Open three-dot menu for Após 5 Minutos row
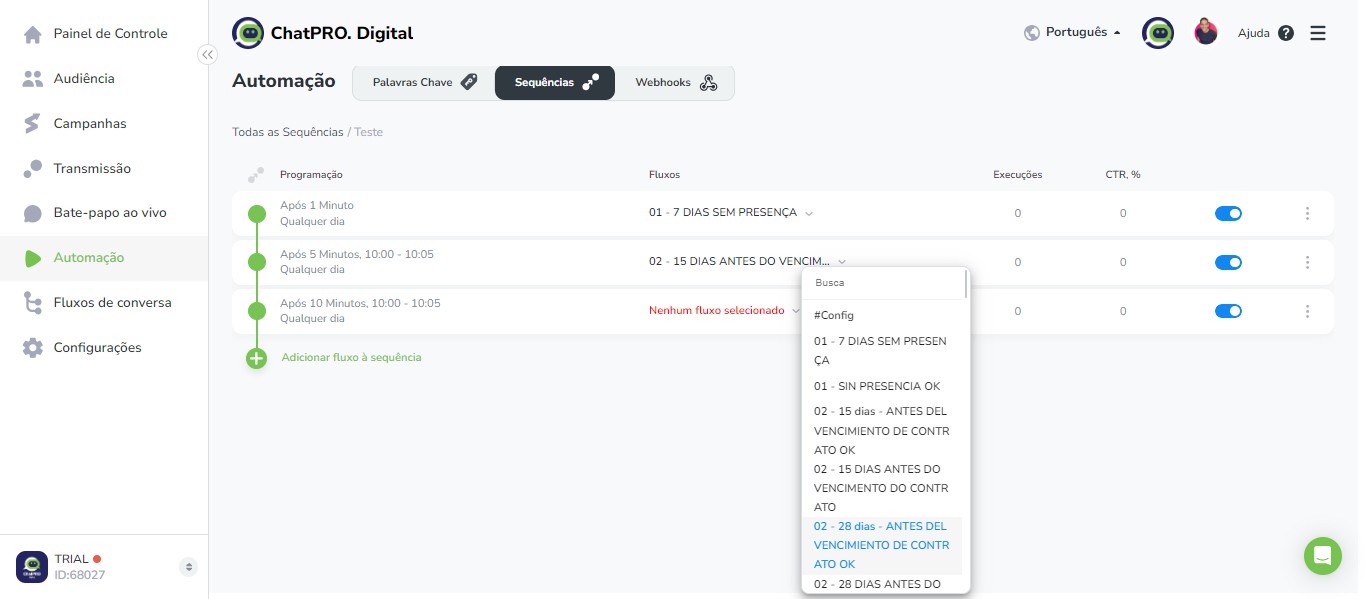The height and width of the screenshot is (599, 1366). coord(1307,262)
